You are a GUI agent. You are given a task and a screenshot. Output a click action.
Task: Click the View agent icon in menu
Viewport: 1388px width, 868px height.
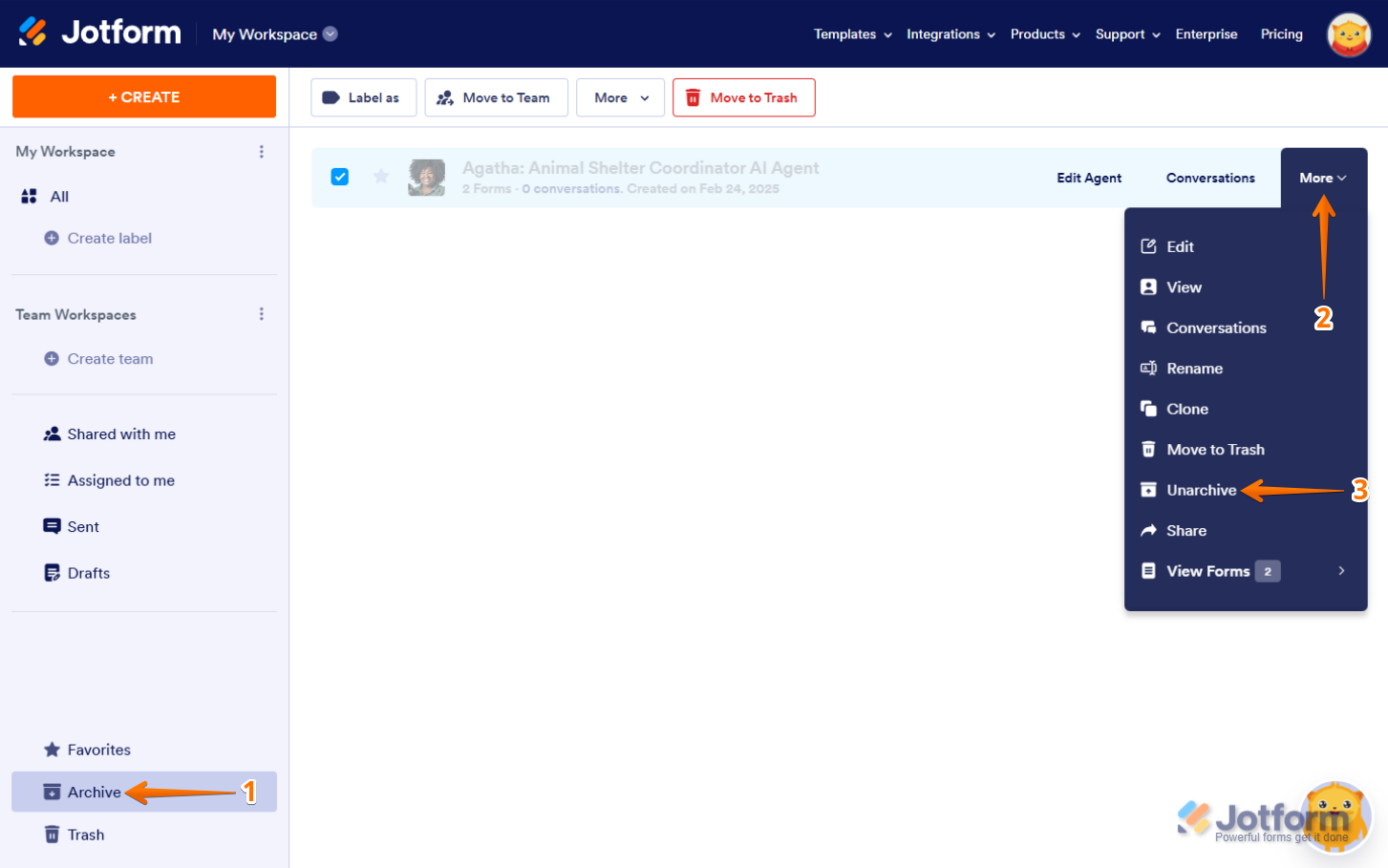(1148, 286)
